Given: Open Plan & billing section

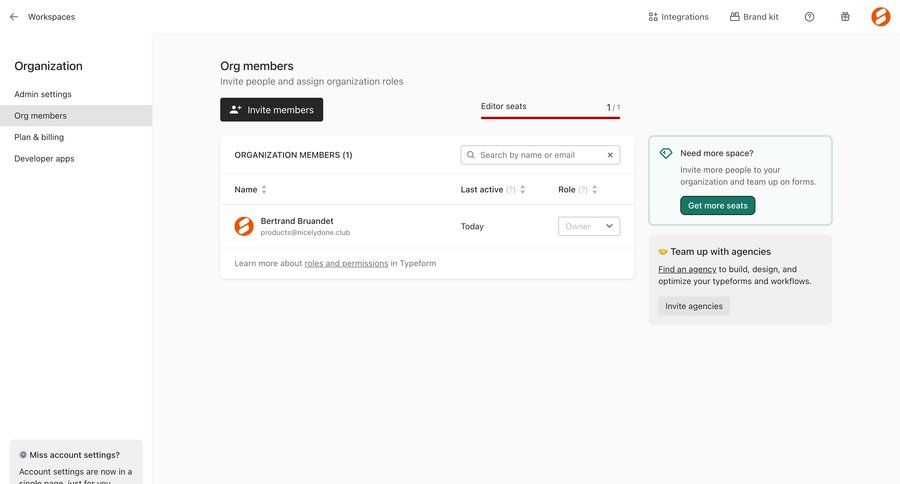Looking at the screenshot, I should pos(39,137).
